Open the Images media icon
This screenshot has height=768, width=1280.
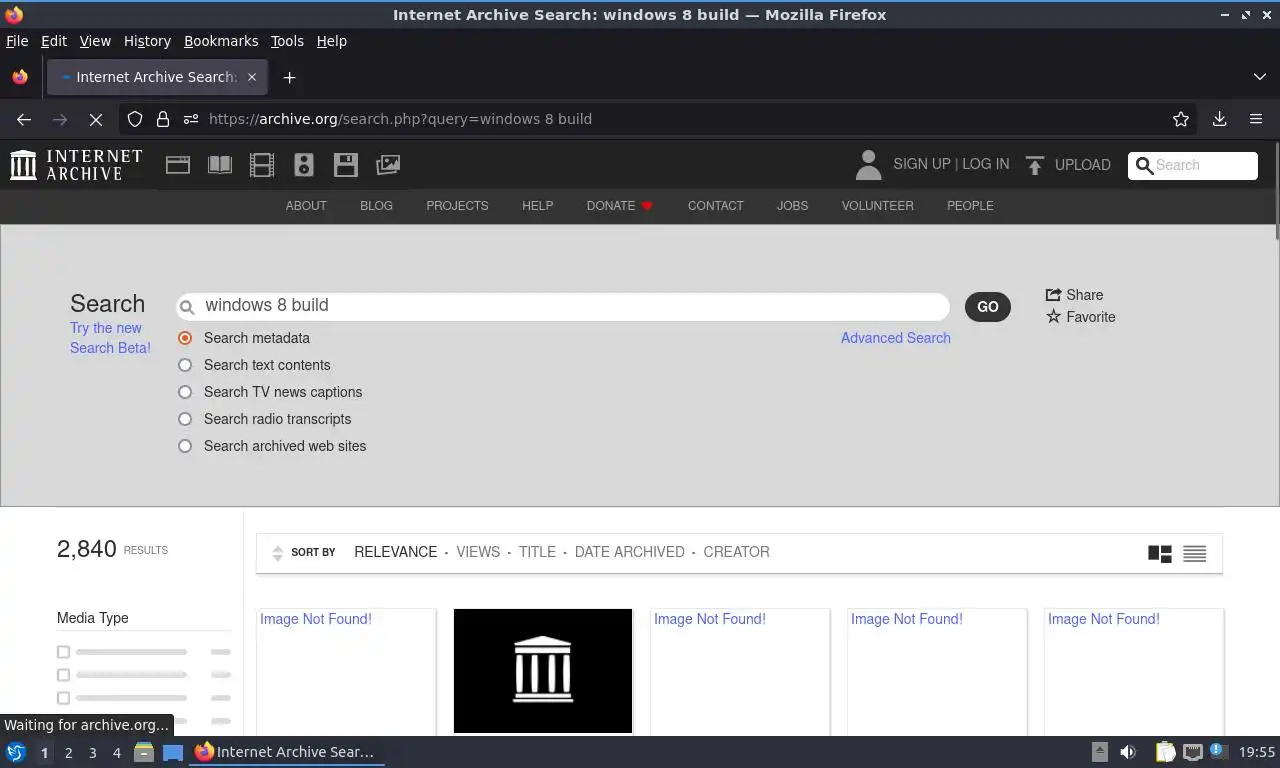[388, 165]
